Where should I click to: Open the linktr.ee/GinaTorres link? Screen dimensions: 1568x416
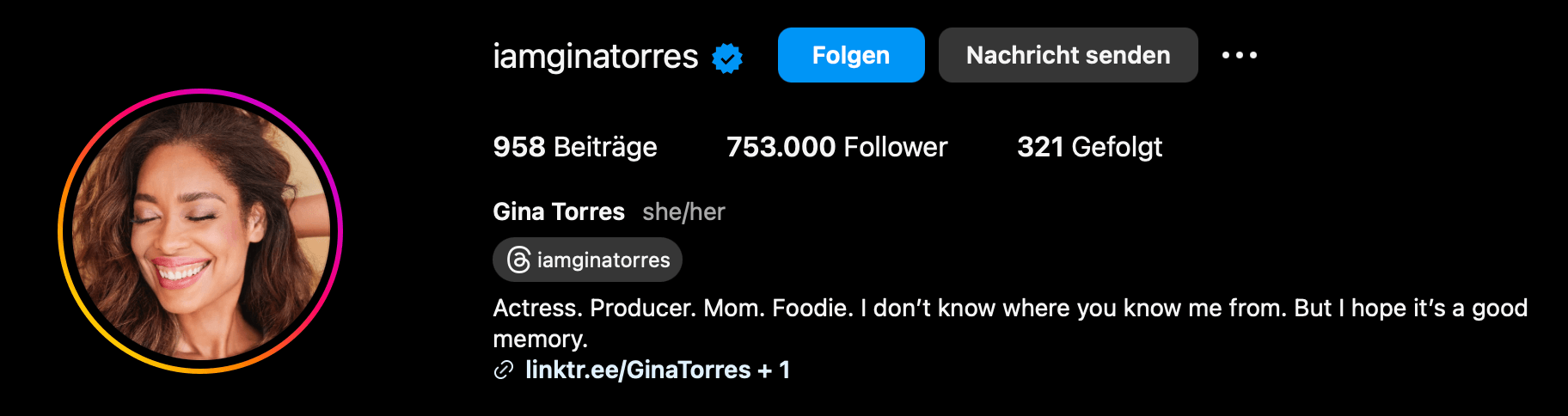(x=638, y=370)
